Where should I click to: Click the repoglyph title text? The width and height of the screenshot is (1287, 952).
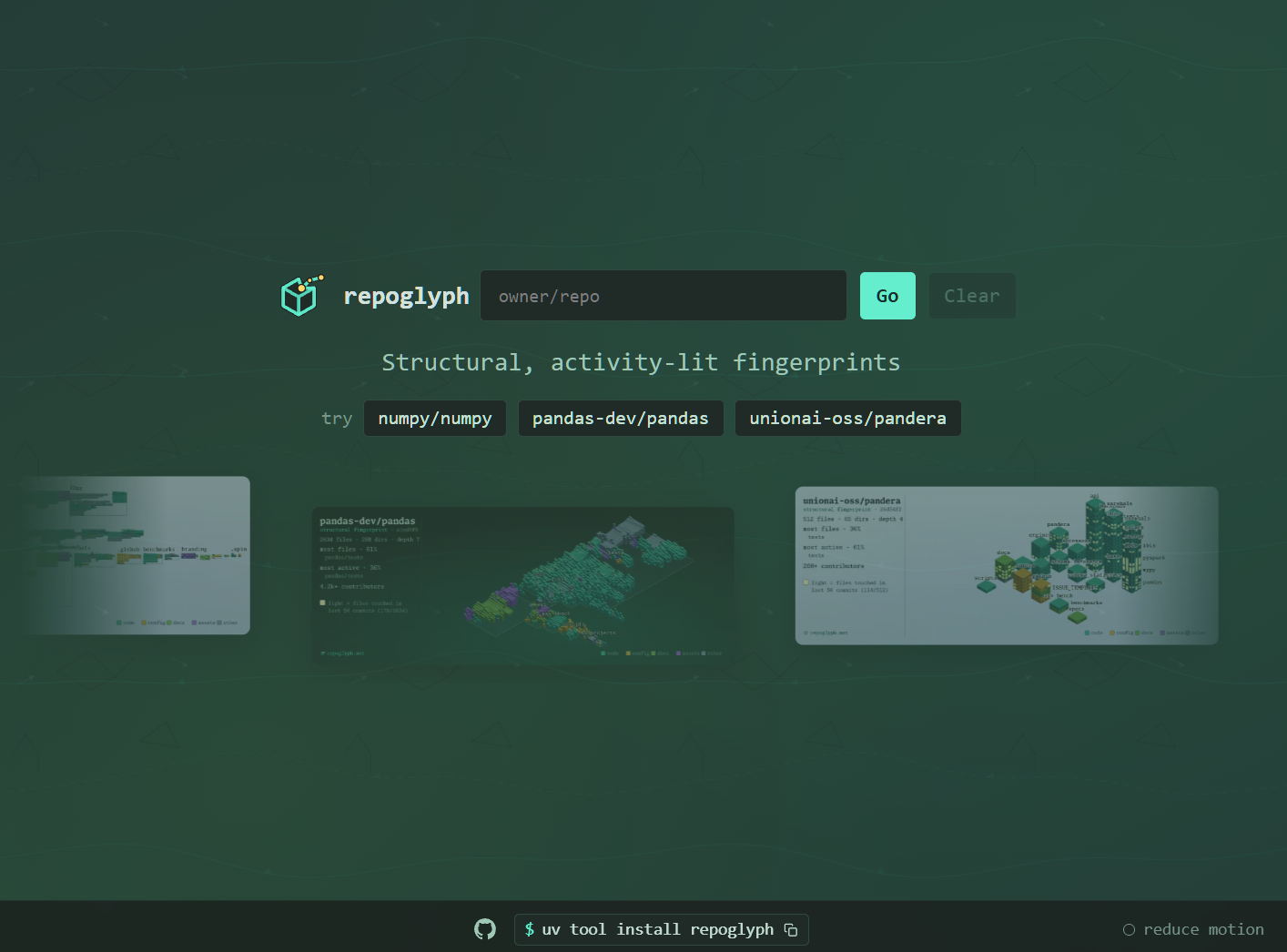[x=406, y=296]
